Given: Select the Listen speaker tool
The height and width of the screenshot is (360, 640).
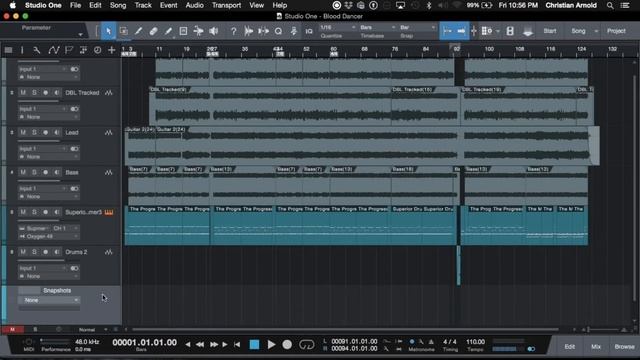Looking at the screenshot, I should pyautogui.click(x=213, y=31).
